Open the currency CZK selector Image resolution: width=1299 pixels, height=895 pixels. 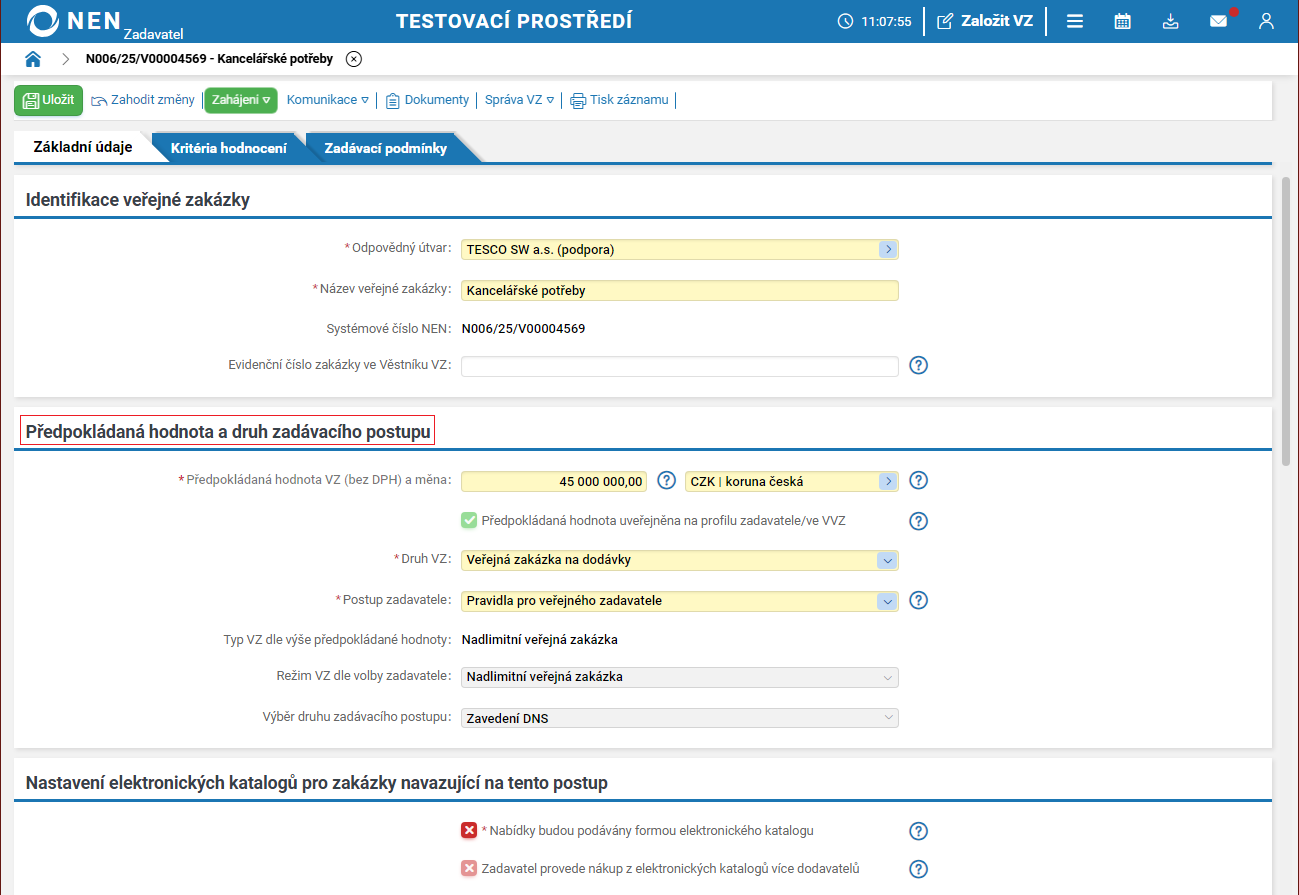(887, 481)
